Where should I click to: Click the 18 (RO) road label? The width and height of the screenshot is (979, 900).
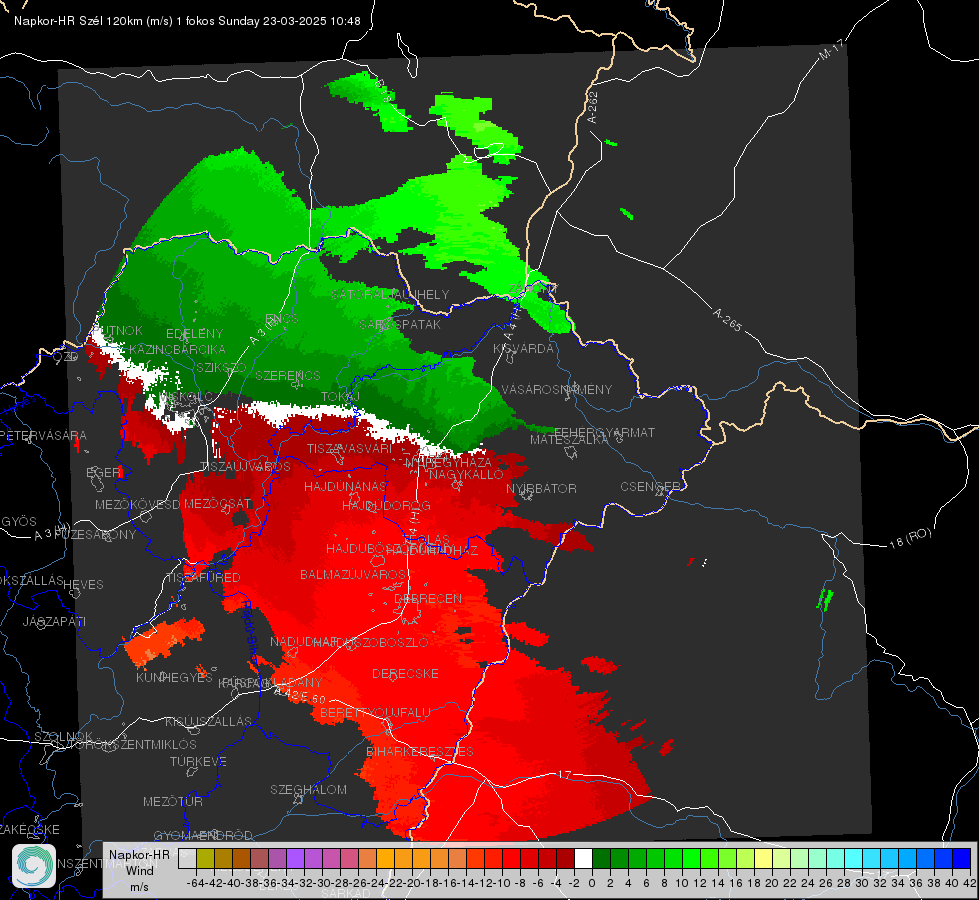point(910,538)
